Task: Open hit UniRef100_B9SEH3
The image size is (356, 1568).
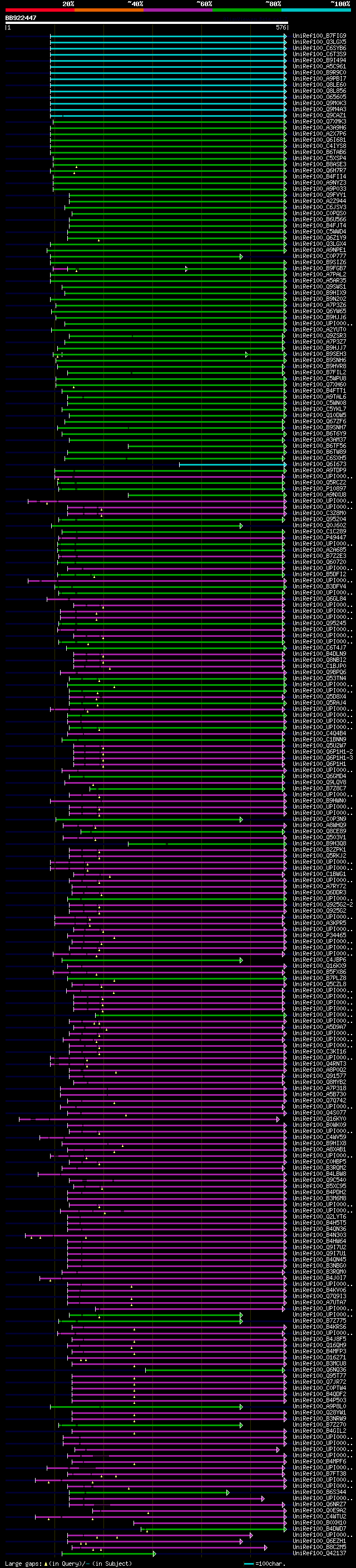Action: pos(319,354)
